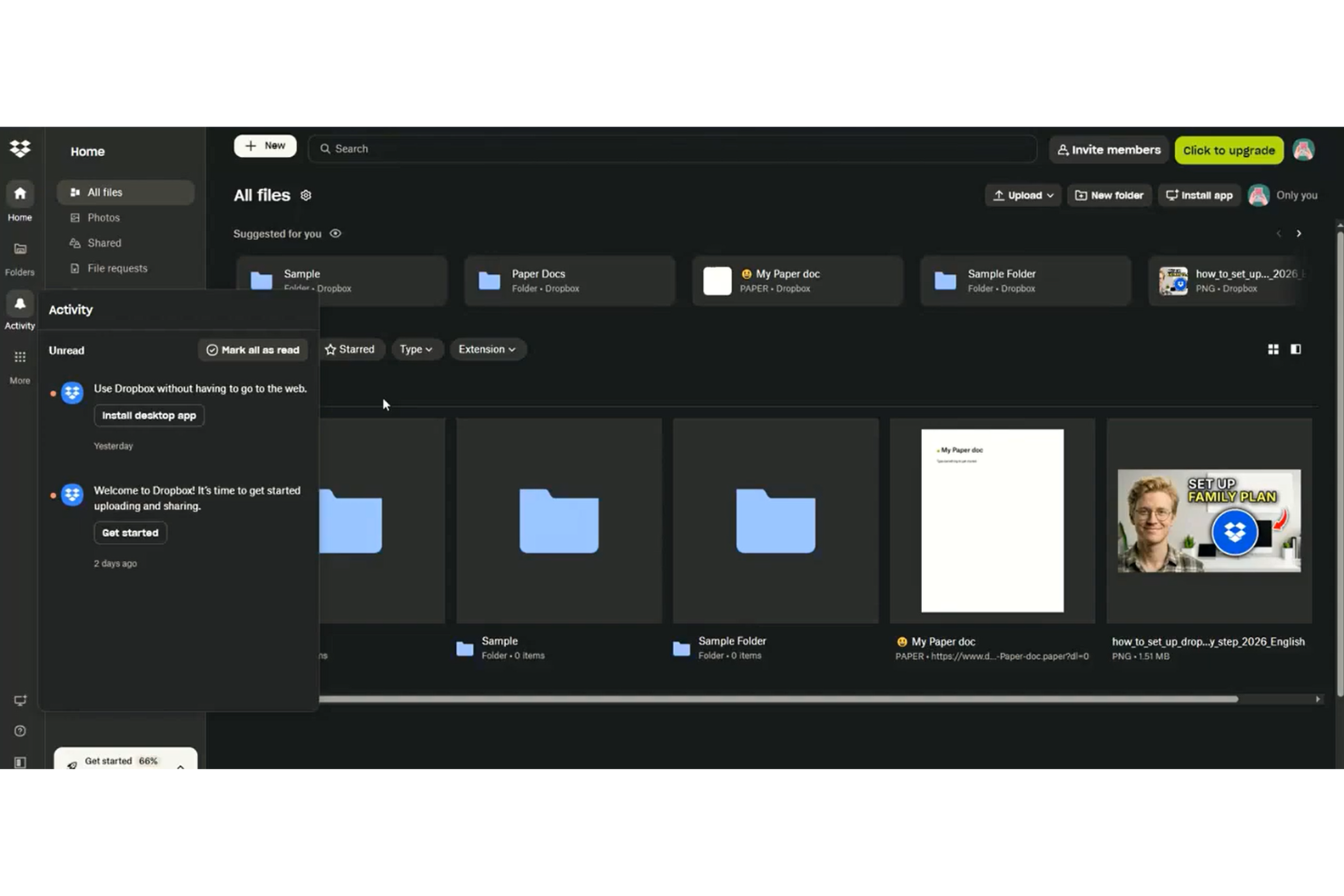Click 'how_to_set_up_drop...y_step_2026_English' name
1344x896 pixels.
pyautogui.click(x=1208, y=642)
